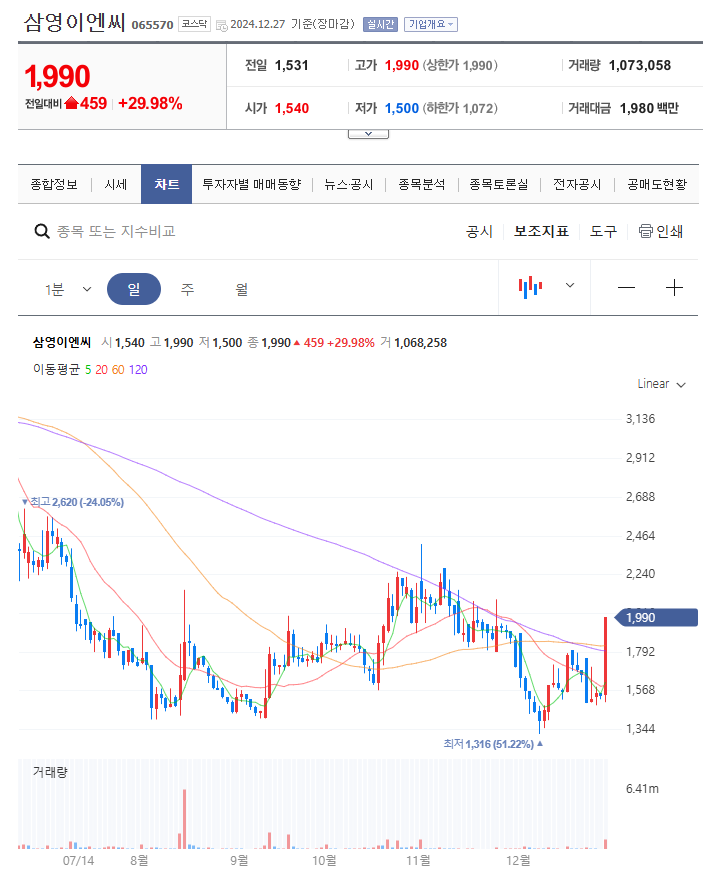The image size is (703, 873).
Task: Click the 코스닥 market badge
Action: click(x=194, y=24)
